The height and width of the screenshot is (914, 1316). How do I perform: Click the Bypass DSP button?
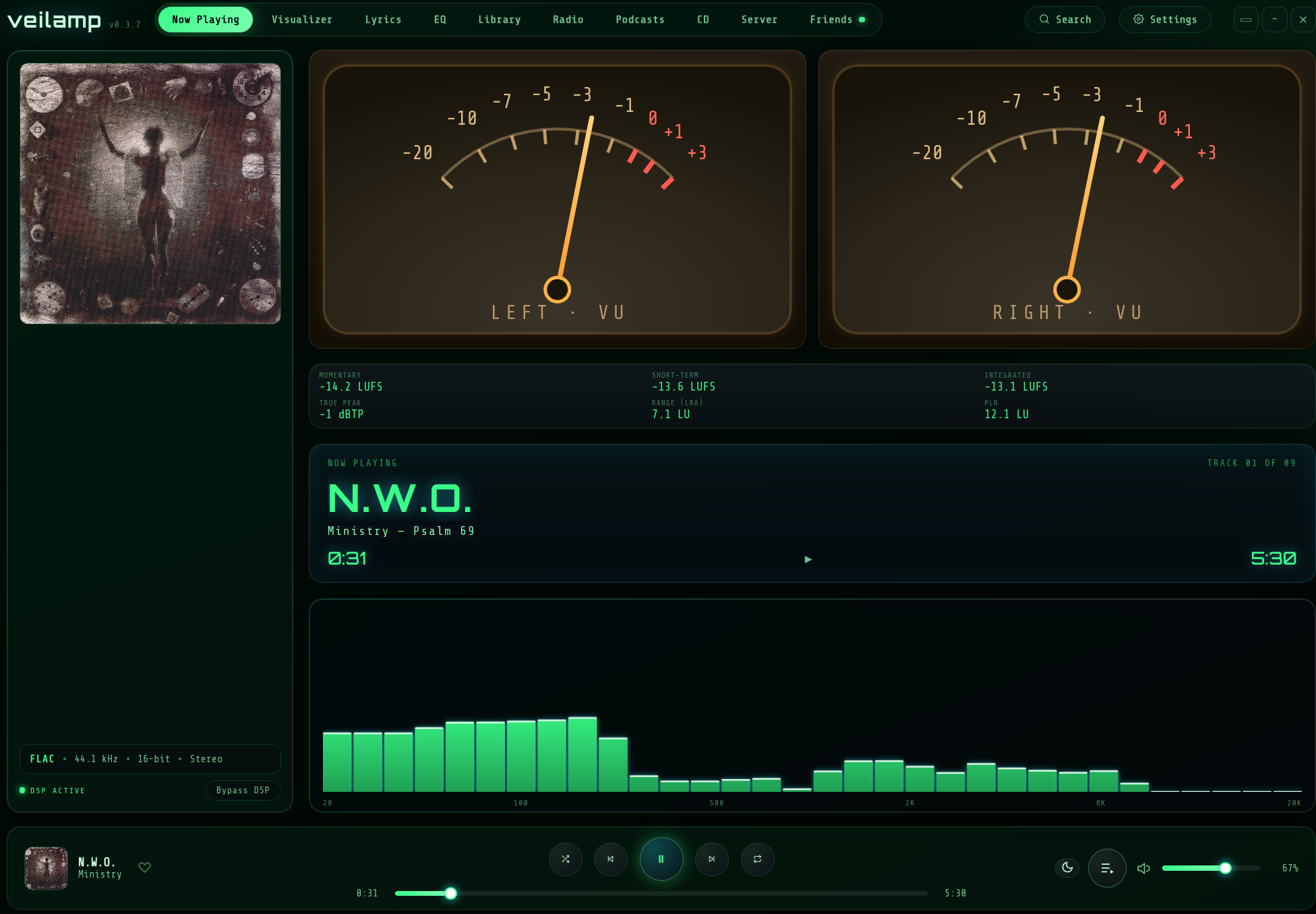pos(243,790)
